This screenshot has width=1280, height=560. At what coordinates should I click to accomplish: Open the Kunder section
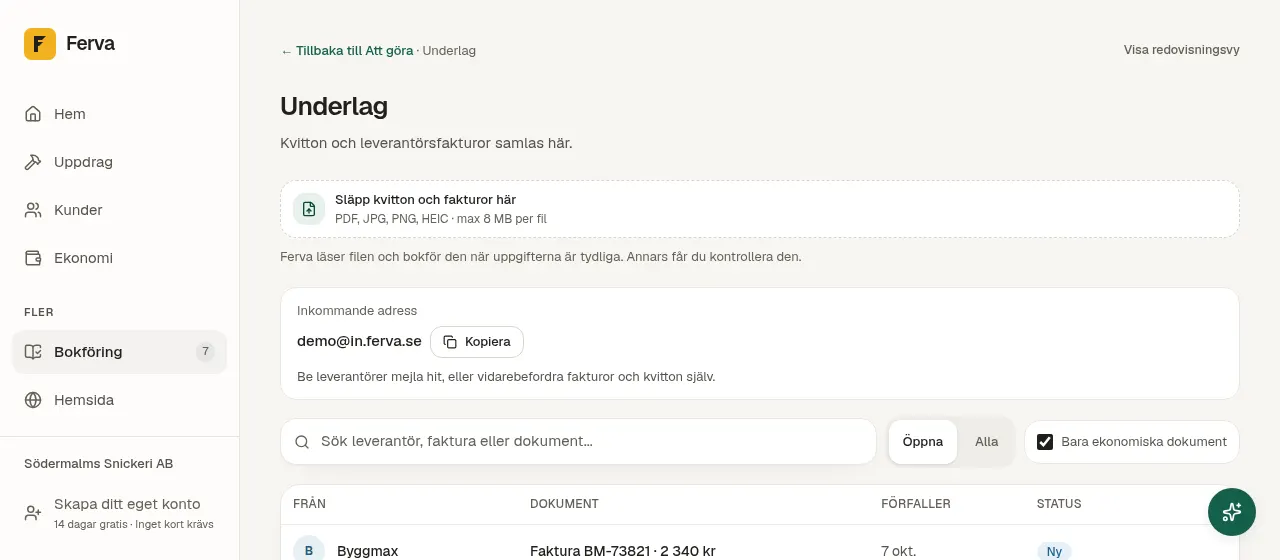(x=119, y=210)
